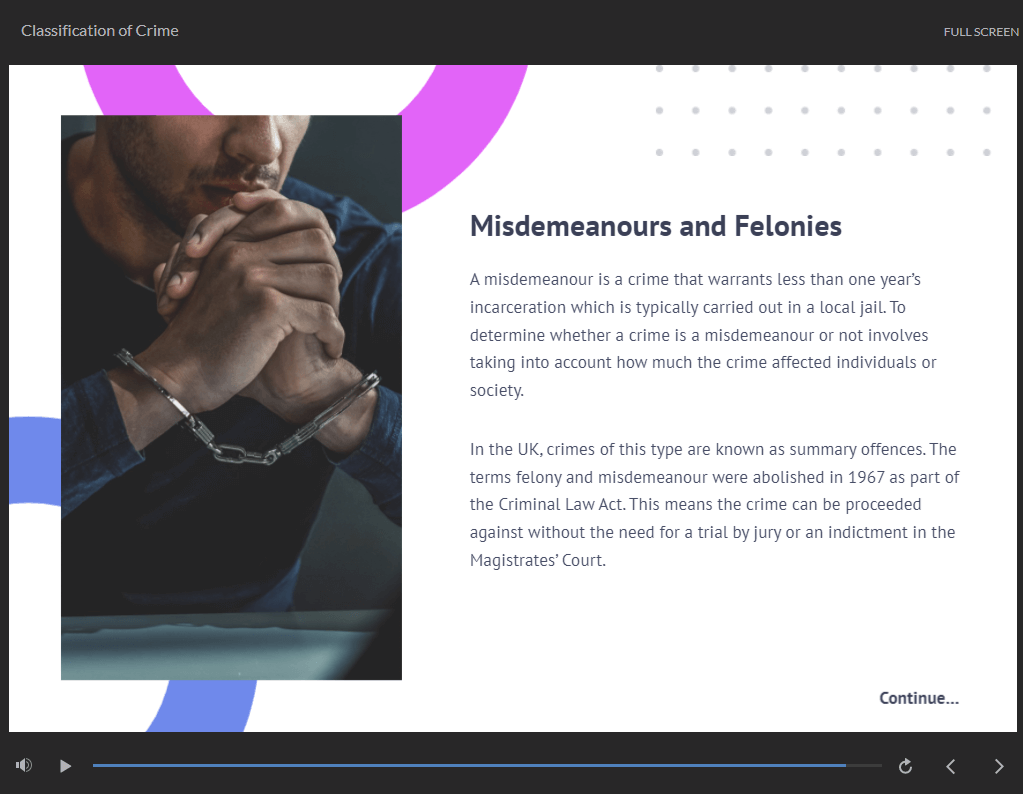Start playback with the play button
This screenshot has width=1023, height=794.
[65, 766]
